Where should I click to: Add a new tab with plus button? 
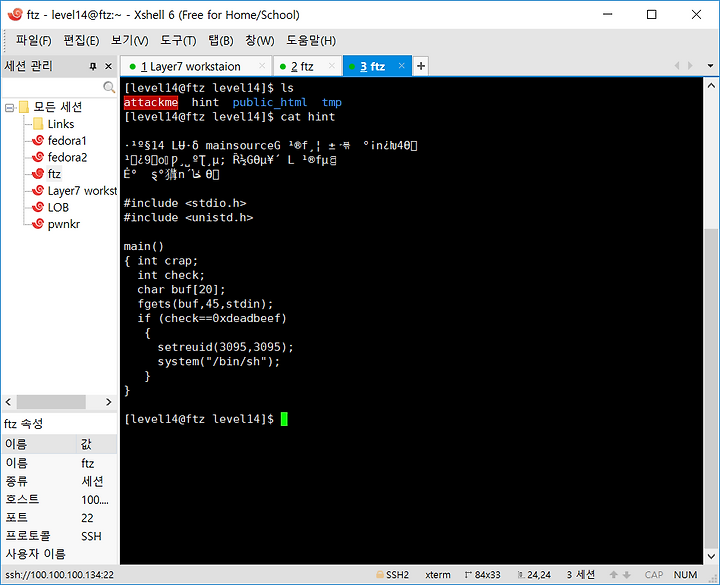(x=421, y=67)
